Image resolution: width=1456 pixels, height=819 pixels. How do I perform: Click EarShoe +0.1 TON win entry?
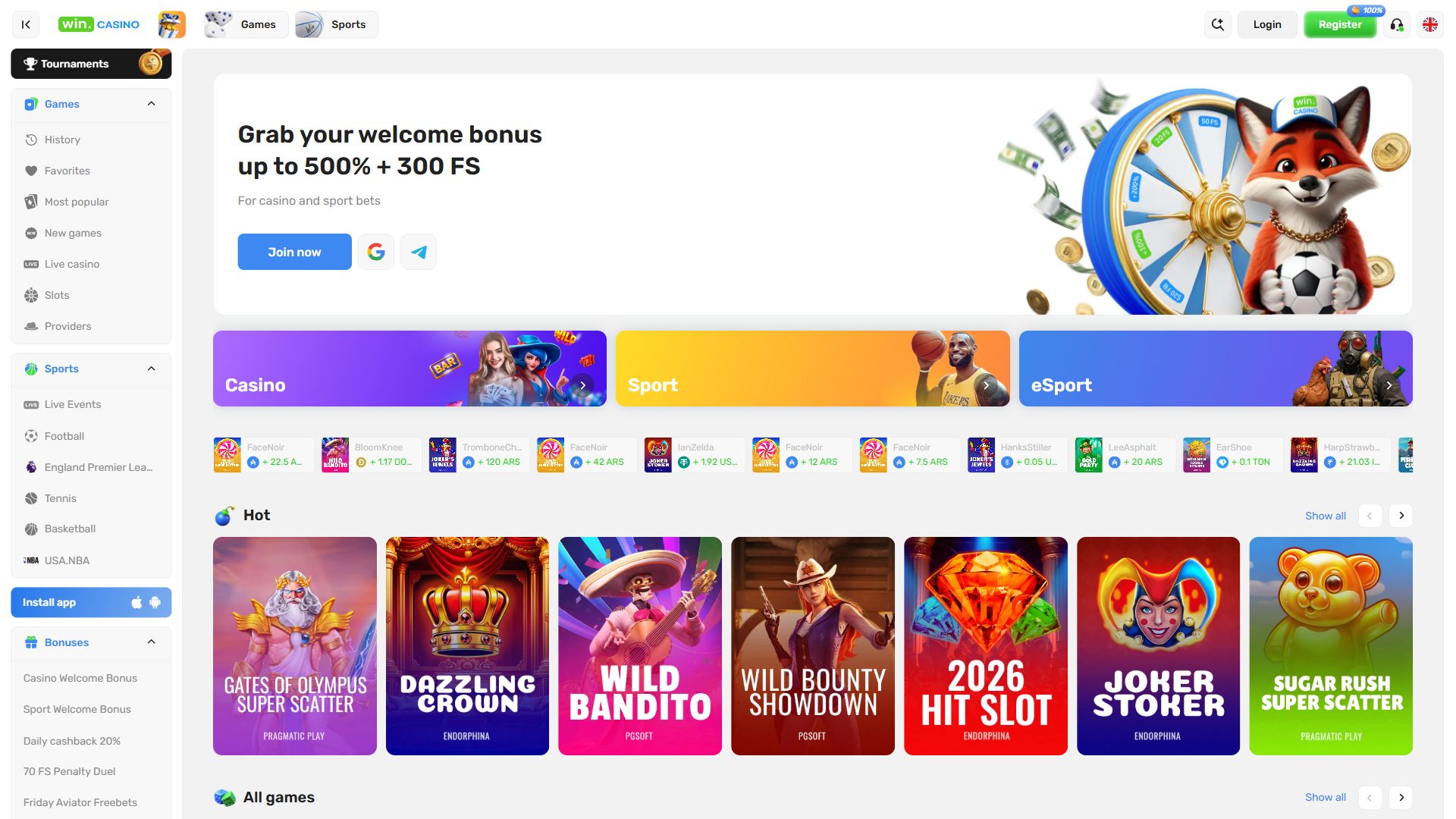point(1232,455)
